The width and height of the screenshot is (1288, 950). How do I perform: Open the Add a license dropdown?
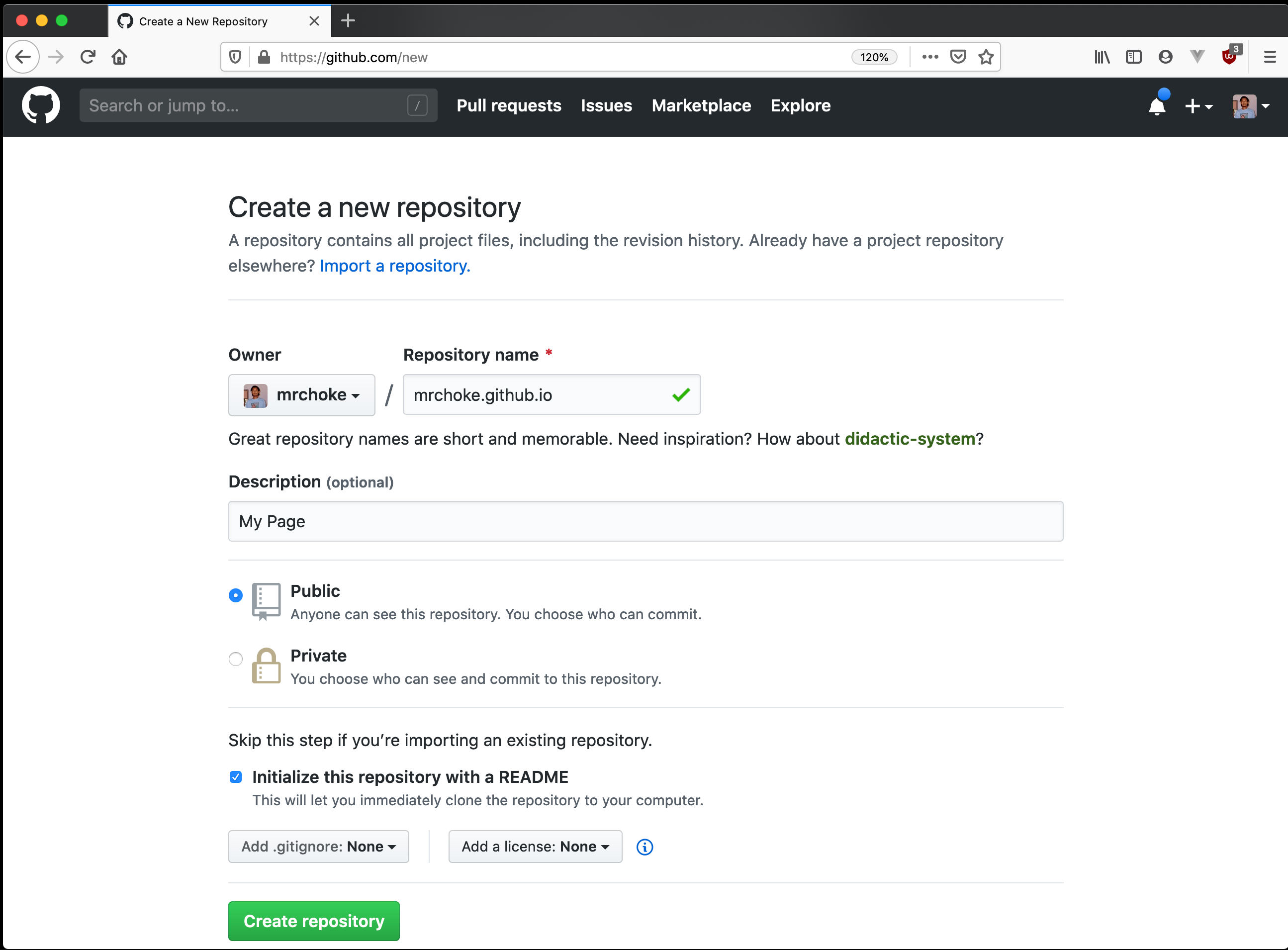coord(535,847)
